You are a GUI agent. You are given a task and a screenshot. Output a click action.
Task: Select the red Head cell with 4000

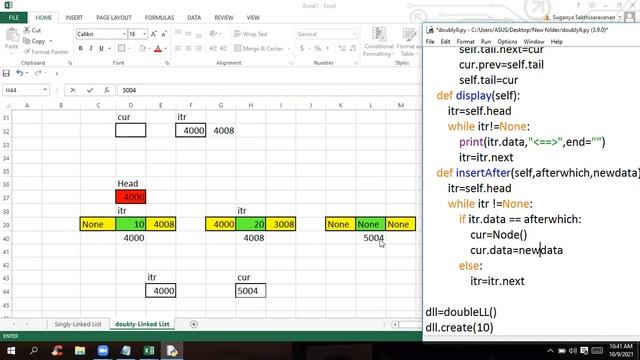click(131, 197)
